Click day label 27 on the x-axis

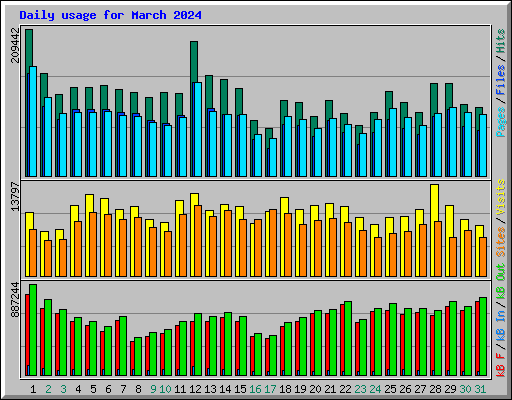(420, 389)
